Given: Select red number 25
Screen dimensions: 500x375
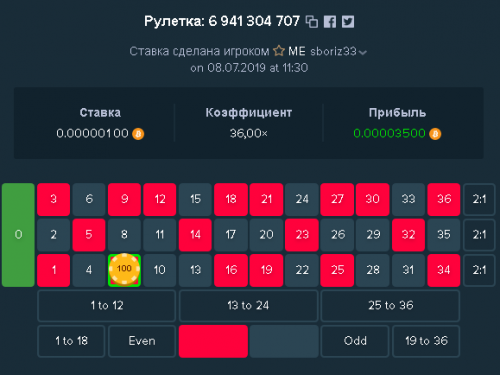Looking at the screenshot, I should pos(337,270).
